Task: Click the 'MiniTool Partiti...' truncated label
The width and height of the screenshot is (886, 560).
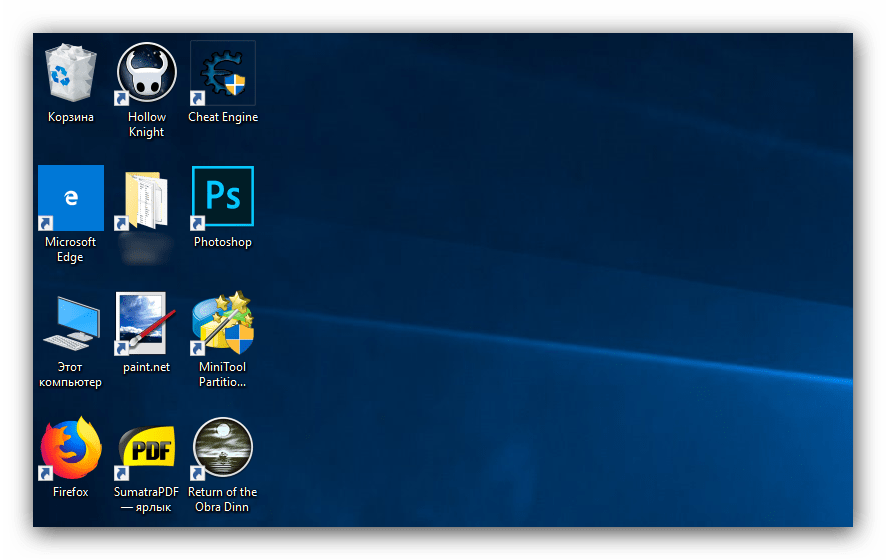Action: (223, 374)
